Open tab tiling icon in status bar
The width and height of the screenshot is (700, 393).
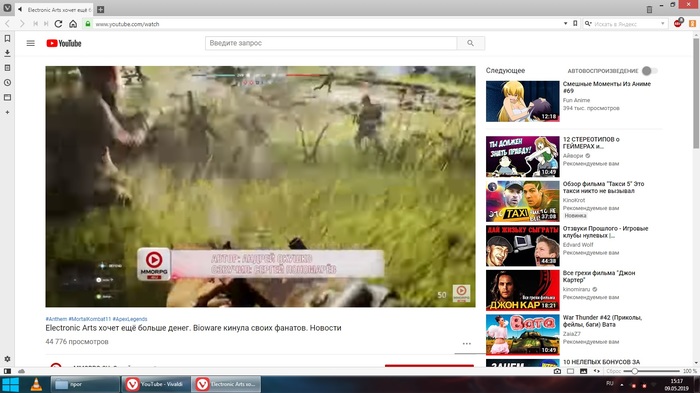(x=571, y=371)
